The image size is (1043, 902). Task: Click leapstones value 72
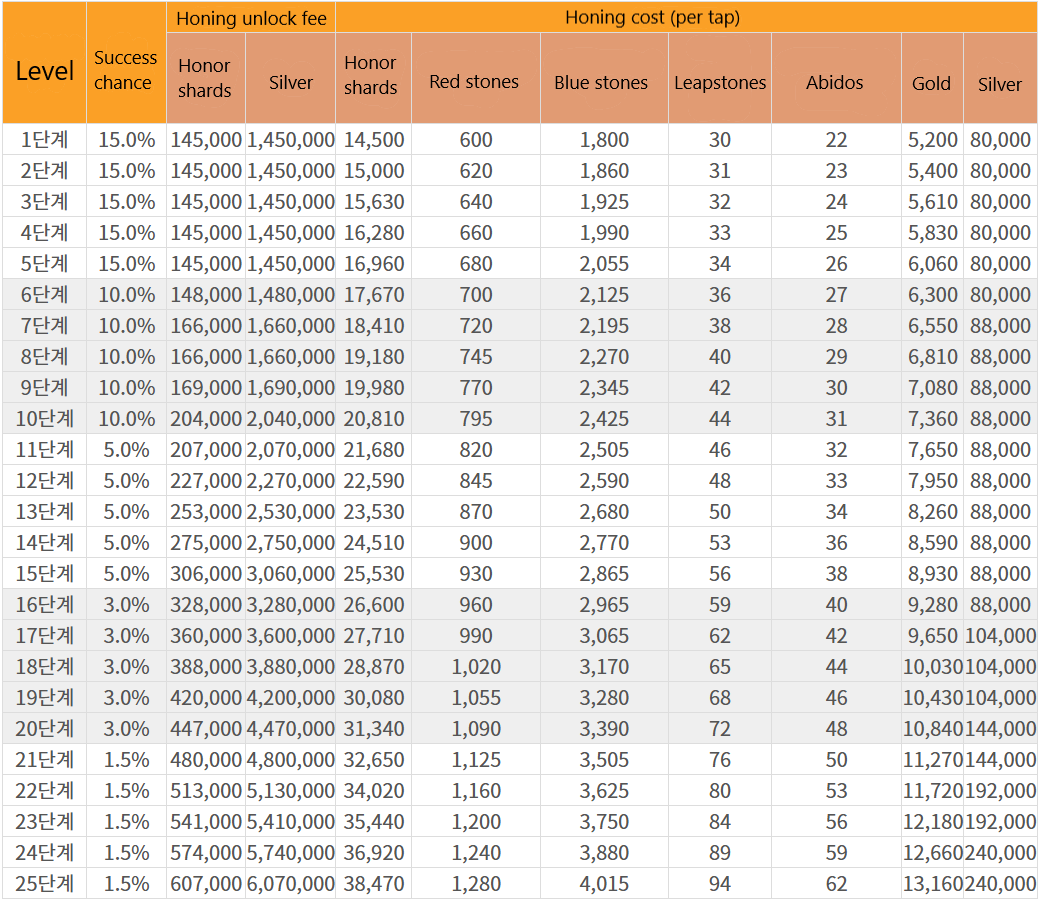(720, 728)
